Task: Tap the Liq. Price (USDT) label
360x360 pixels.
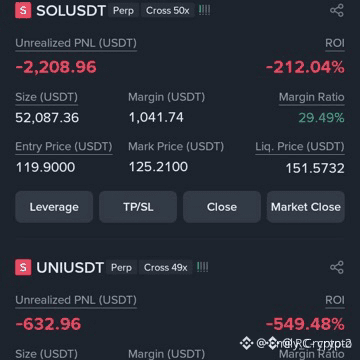Action: [x=300, y=147]
